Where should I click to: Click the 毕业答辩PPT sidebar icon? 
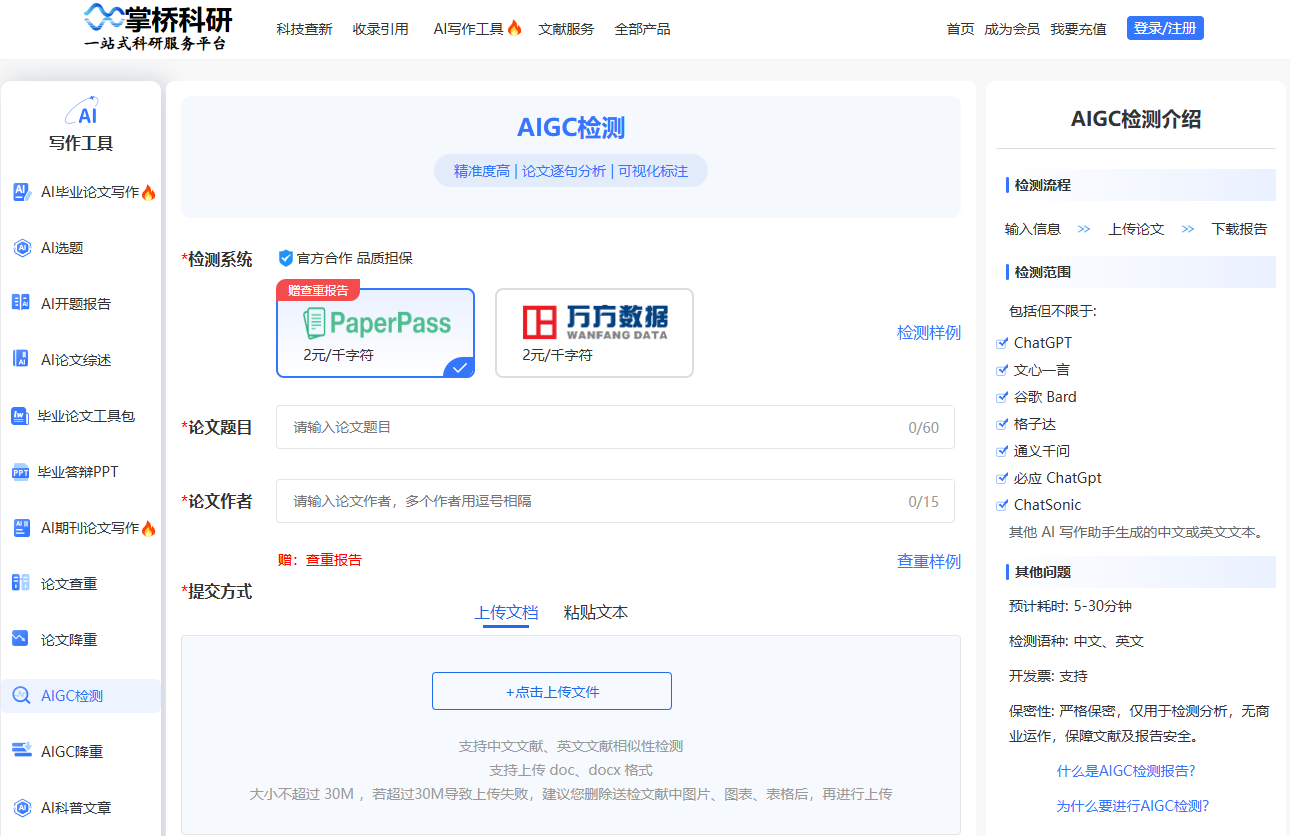coord(20,472)
